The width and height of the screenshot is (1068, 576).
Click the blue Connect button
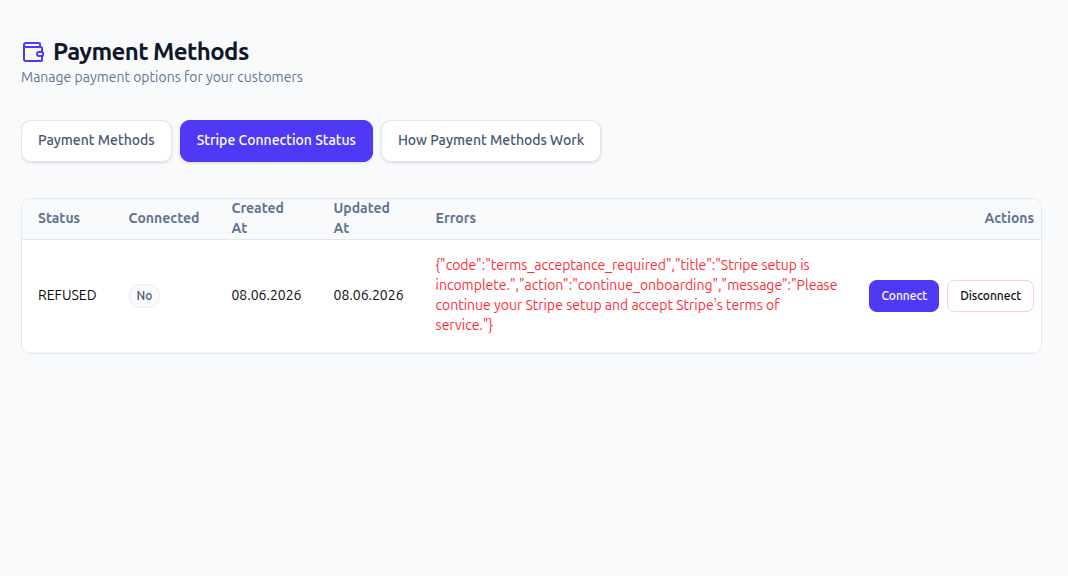point(903,295)
